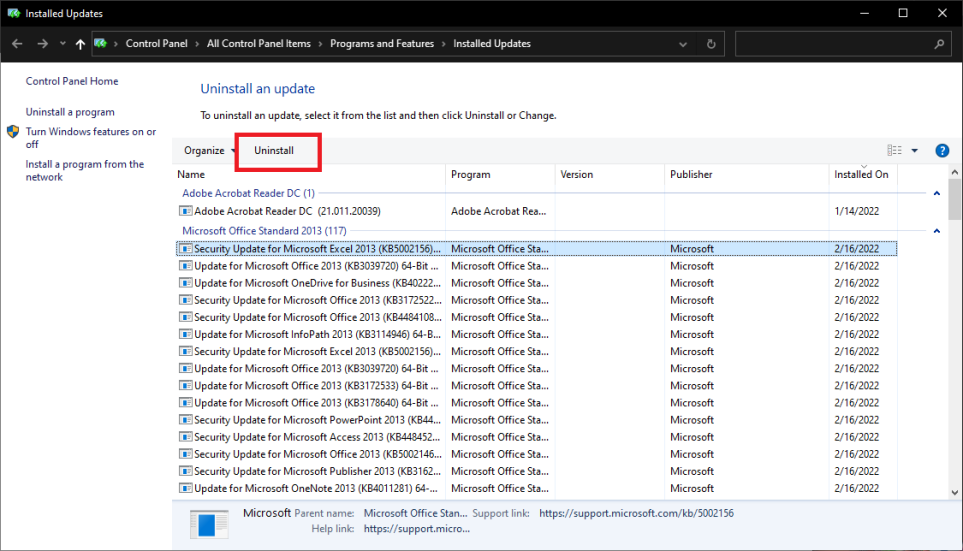This screenshot has height=551, width=963.
Task: Click icon of Publisher 2013 security update
Action: coord(185,472)
